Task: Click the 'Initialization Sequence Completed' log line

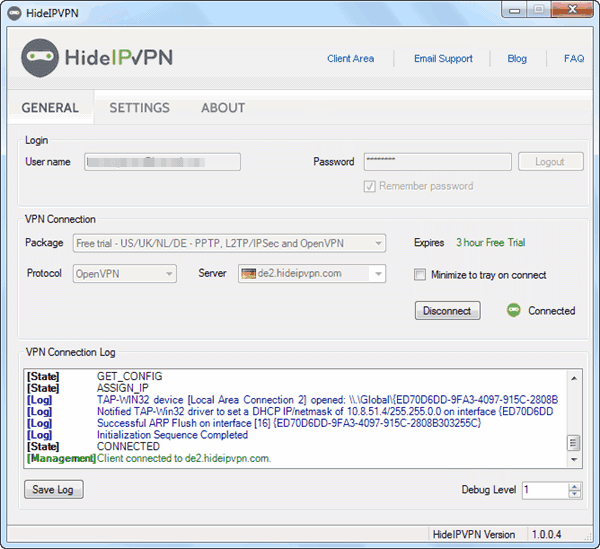Action: (x=172, y=435)
